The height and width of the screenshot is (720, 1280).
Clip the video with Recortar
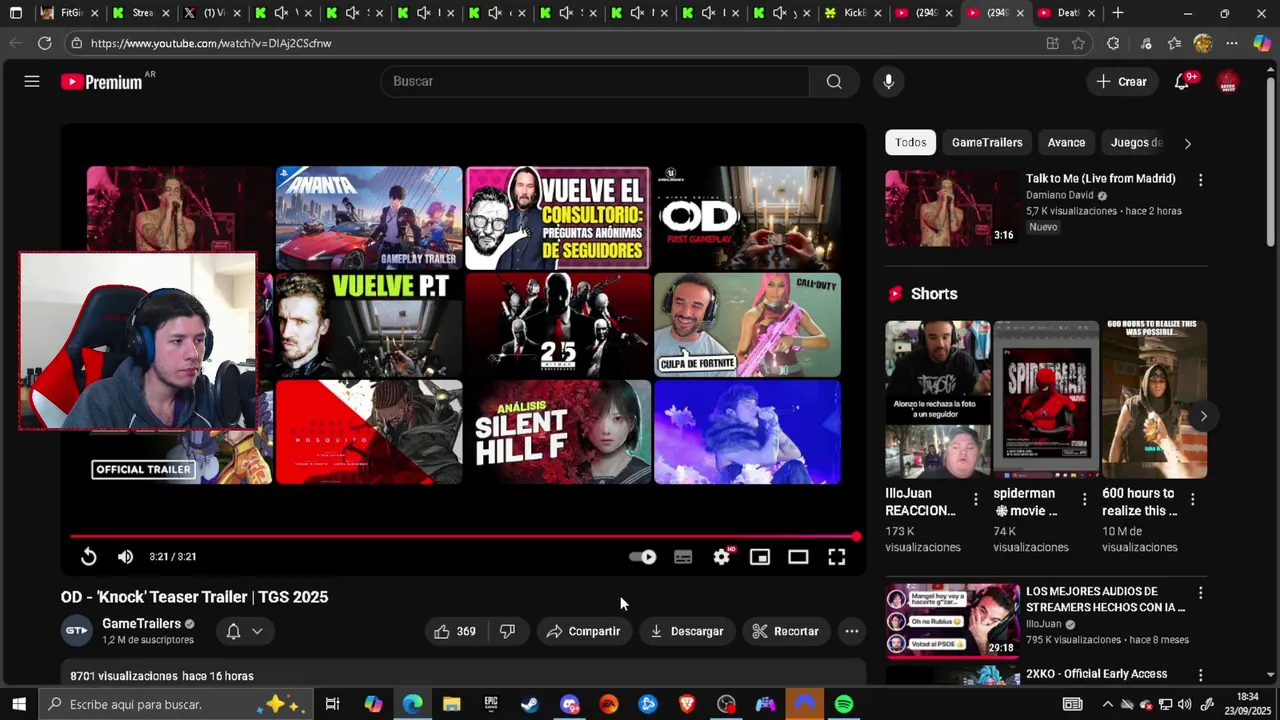[x=785, y=631]
